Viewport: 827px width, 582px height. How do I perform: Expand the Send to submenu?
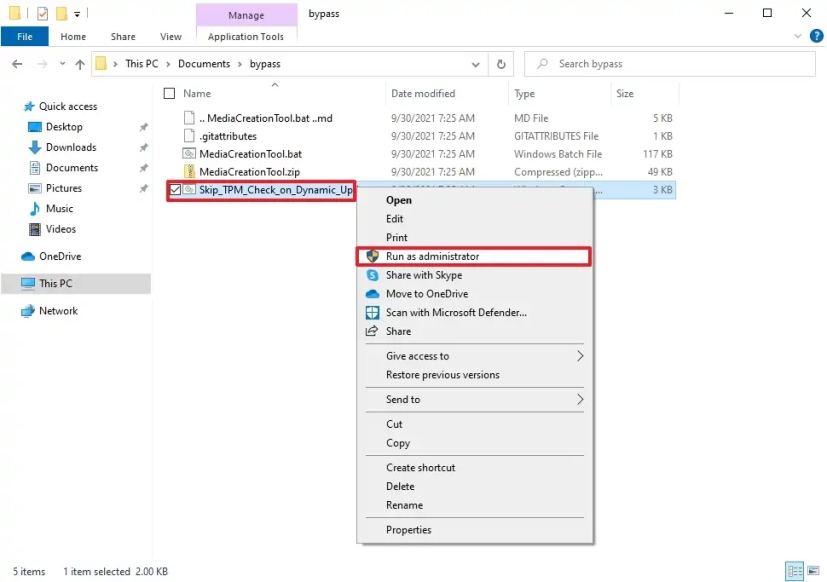point(580,399)
